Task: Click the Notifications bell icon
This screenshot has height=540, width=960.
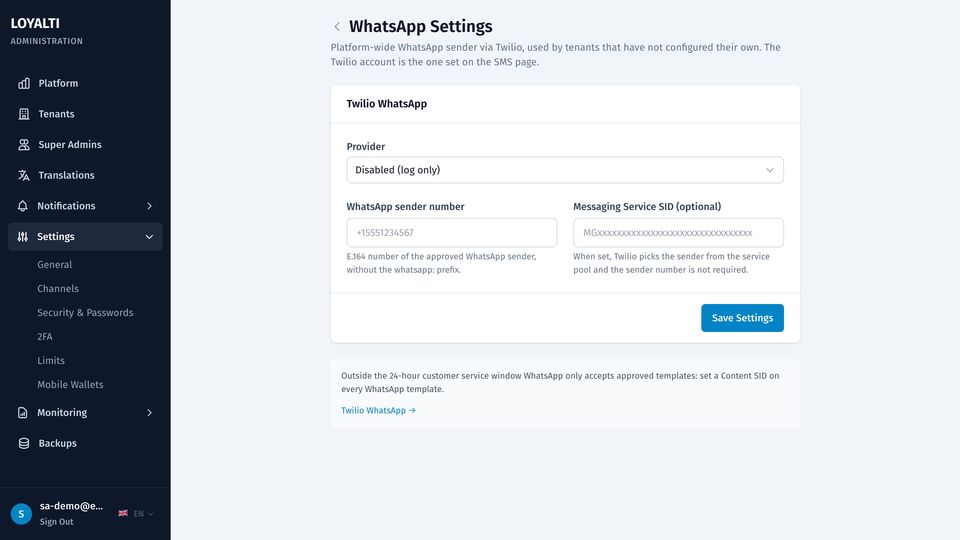Action: point(23,206)
